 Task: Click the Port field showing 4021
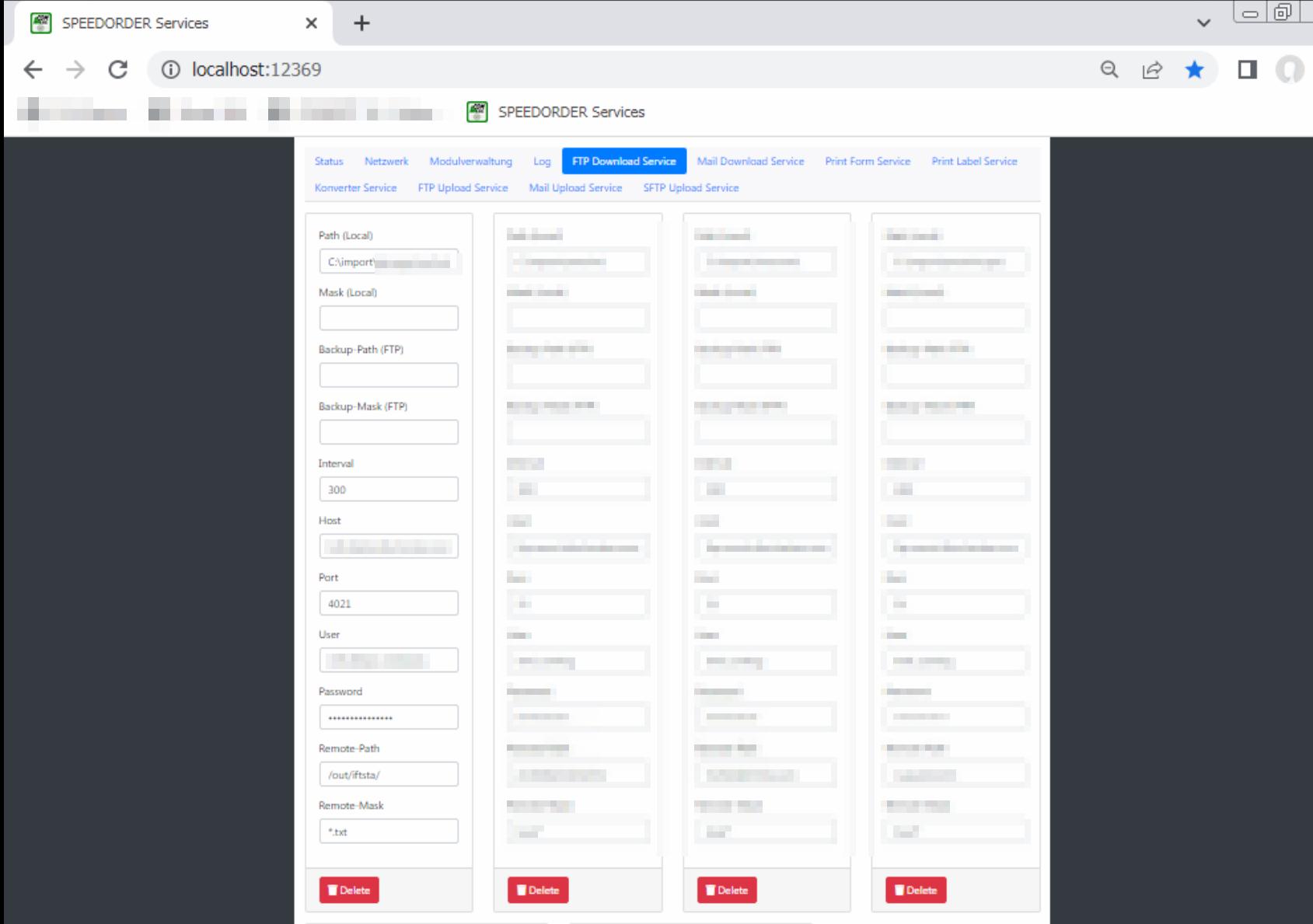pos(389,604)
